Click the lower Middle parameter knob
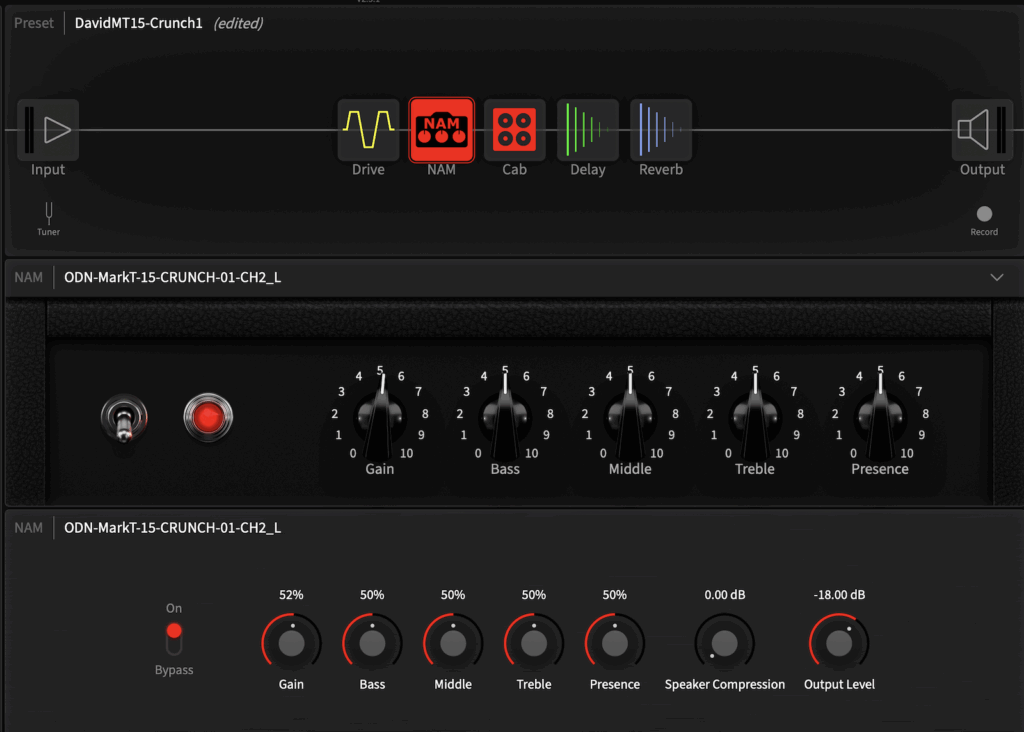 click(x=453, y=643)
